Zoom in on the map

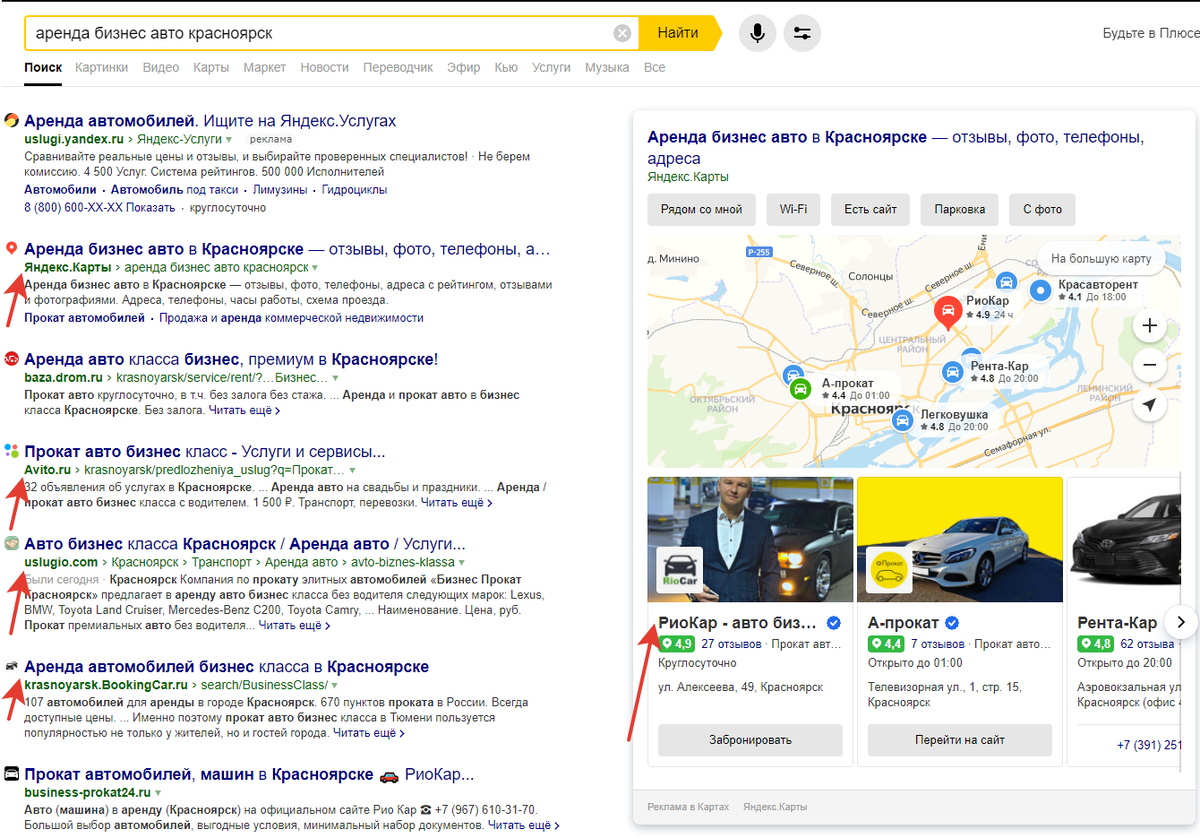point(1149,326)
